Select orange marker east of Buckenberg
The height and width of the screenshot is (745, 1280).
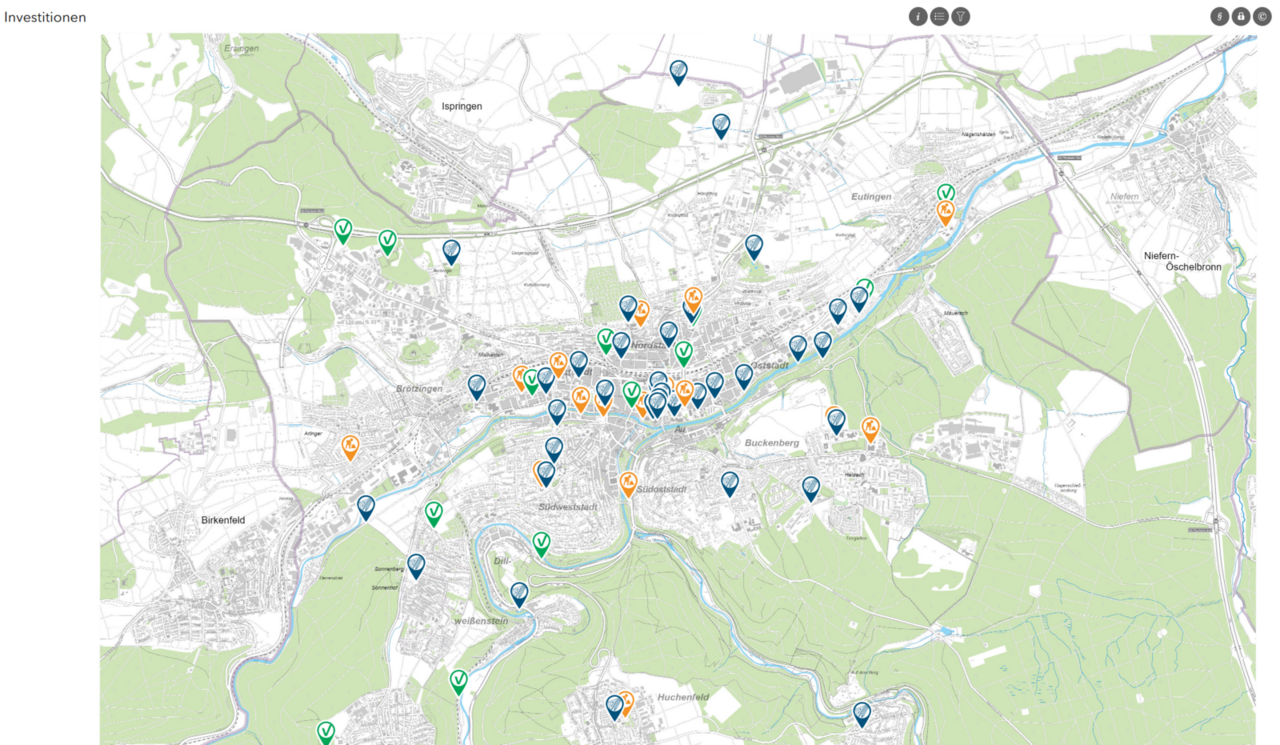click(x=871, y=428)
